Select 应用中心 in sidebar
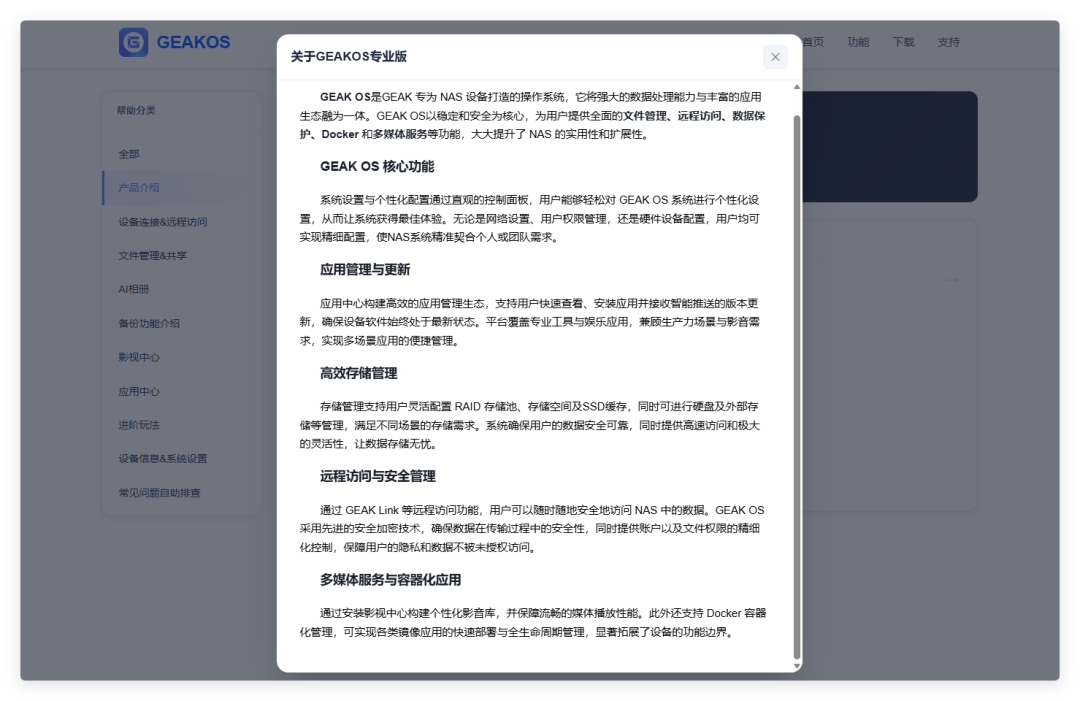1080x701 pixels. coord(139,392)
